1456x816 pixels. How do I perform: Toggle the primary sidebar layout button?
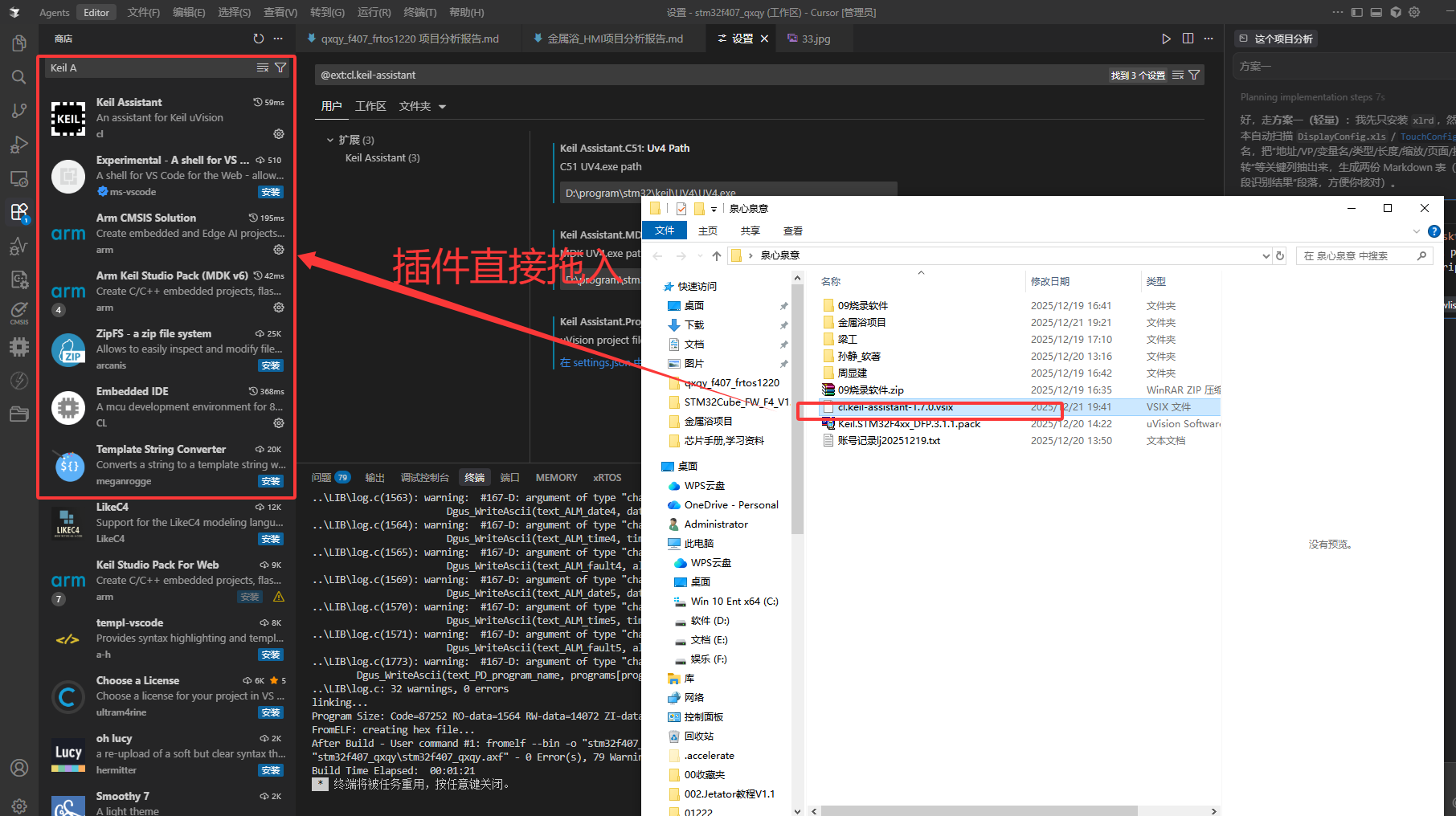click(1357, 12)
